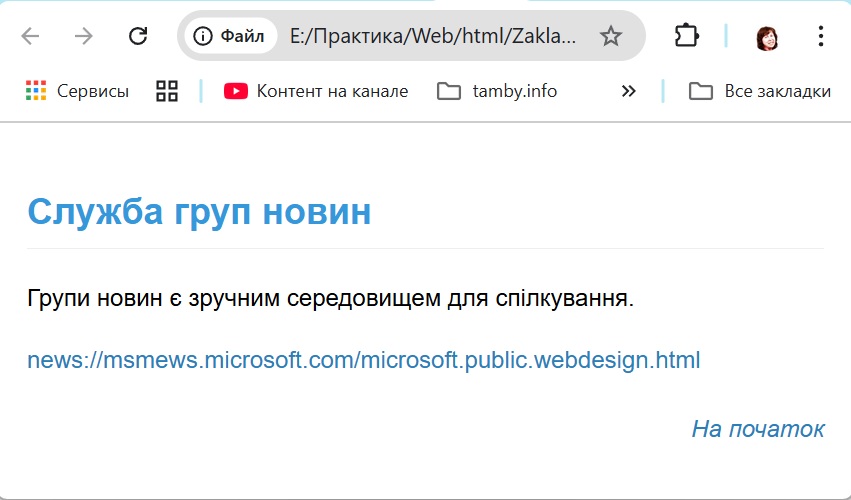Image resolution: width=851 pixels, height=500 pixels.
Task: Show hidden bookmarks with the double chevron
Action: click(628, 91)
